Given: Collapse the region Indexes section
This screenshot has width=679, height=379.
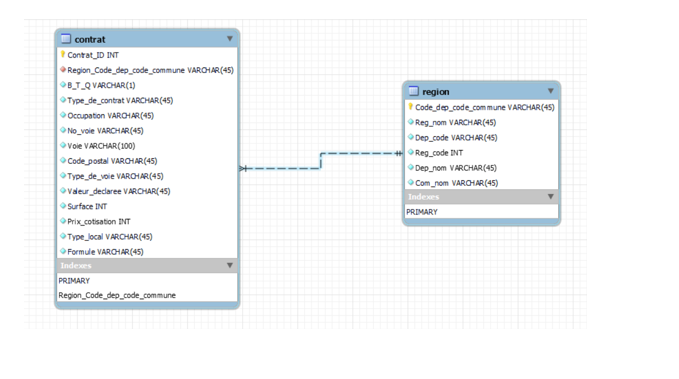Looking at the screenshot, I should click(550, 197).
